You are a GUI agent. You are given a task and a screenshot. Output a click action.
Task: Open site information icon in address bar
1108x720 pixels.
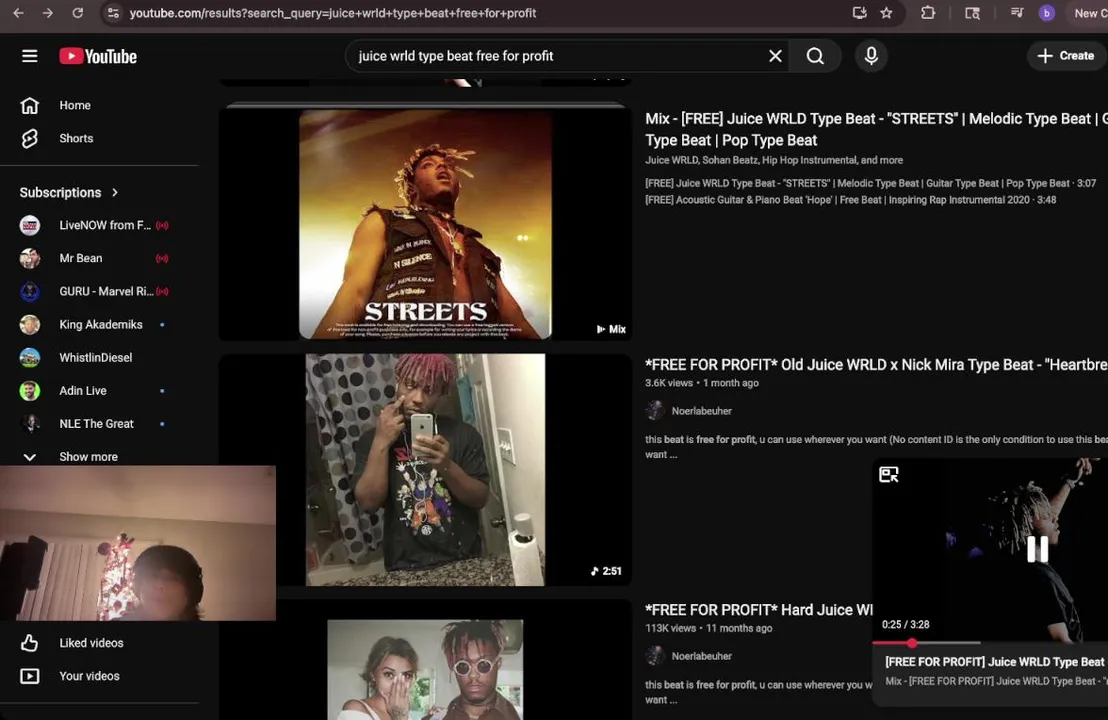coord(112,13)
